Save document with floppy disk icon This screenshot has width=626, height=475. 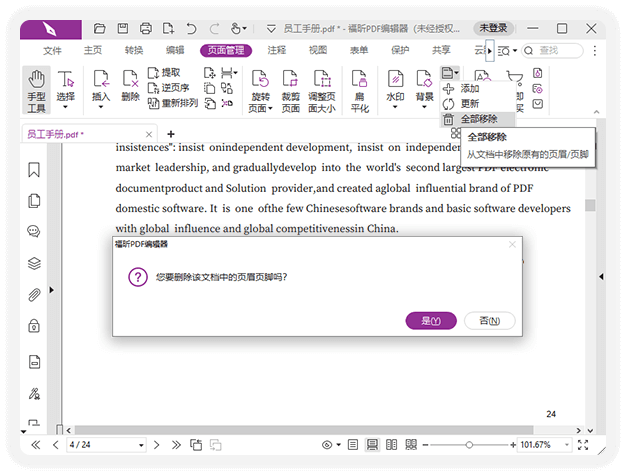[123, 29]
